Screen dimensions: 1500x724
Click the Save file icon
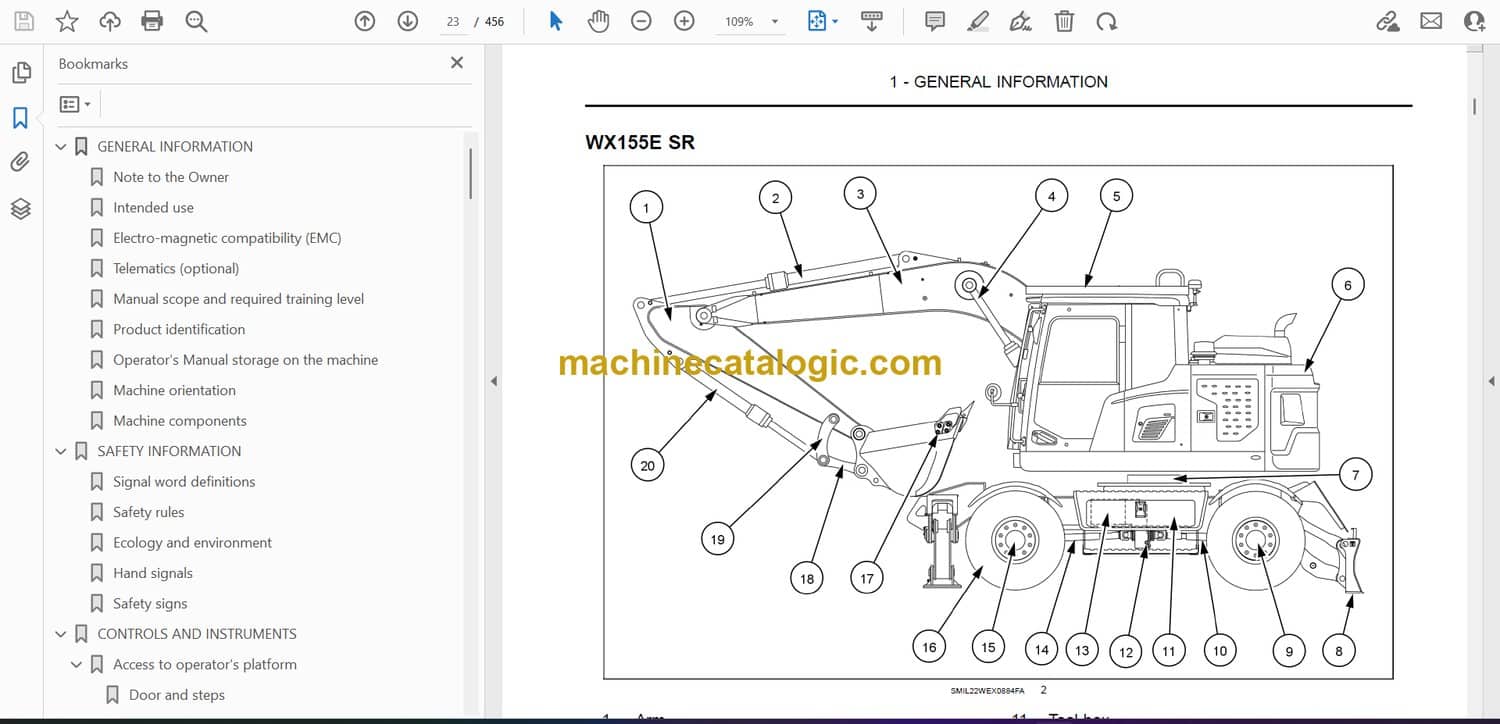[24, 21]
